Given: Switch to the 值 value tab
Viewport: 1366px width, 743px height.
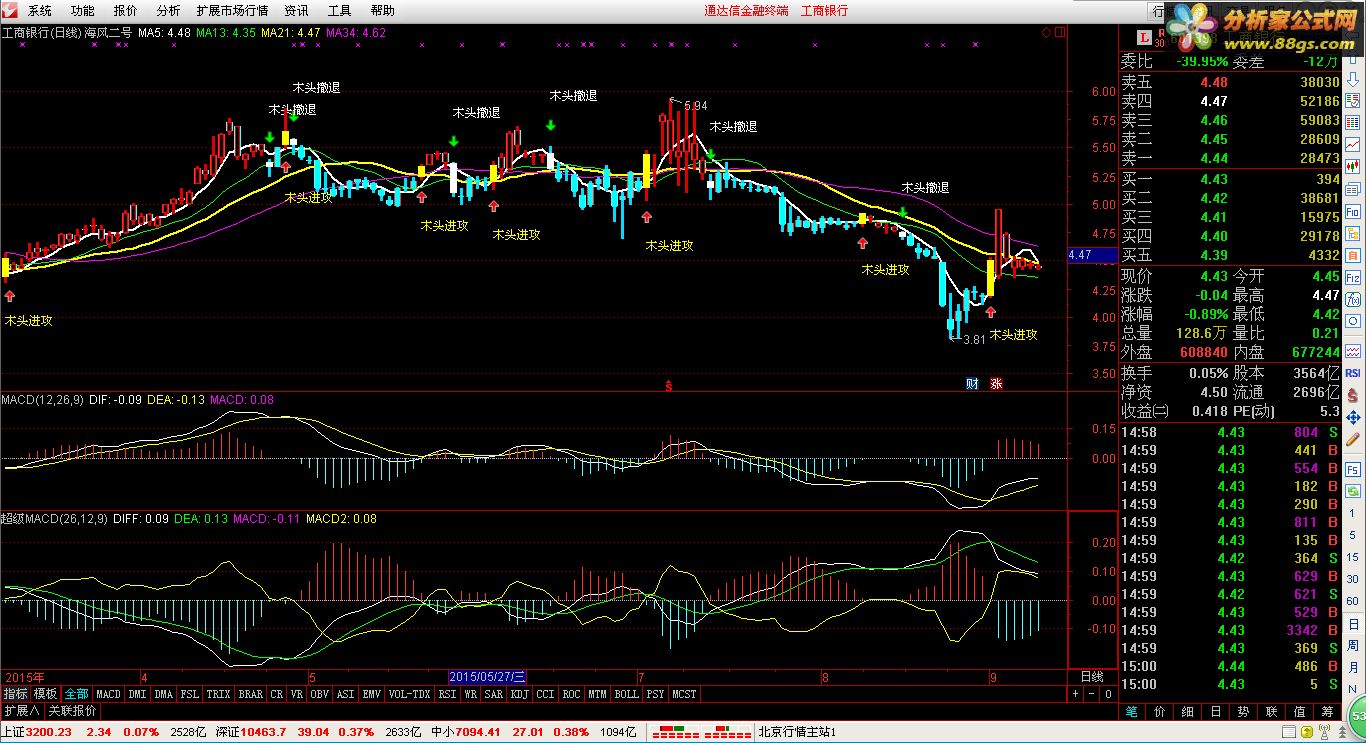Looking at the screenshot, I should click(x=1300, y=712).
